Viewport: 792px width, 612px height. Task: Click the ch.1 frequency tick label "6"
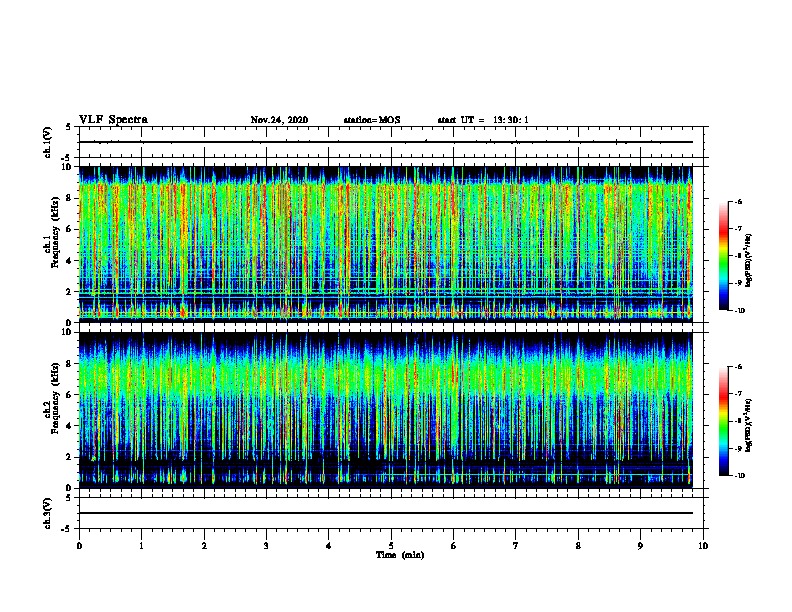pos(70,229)
